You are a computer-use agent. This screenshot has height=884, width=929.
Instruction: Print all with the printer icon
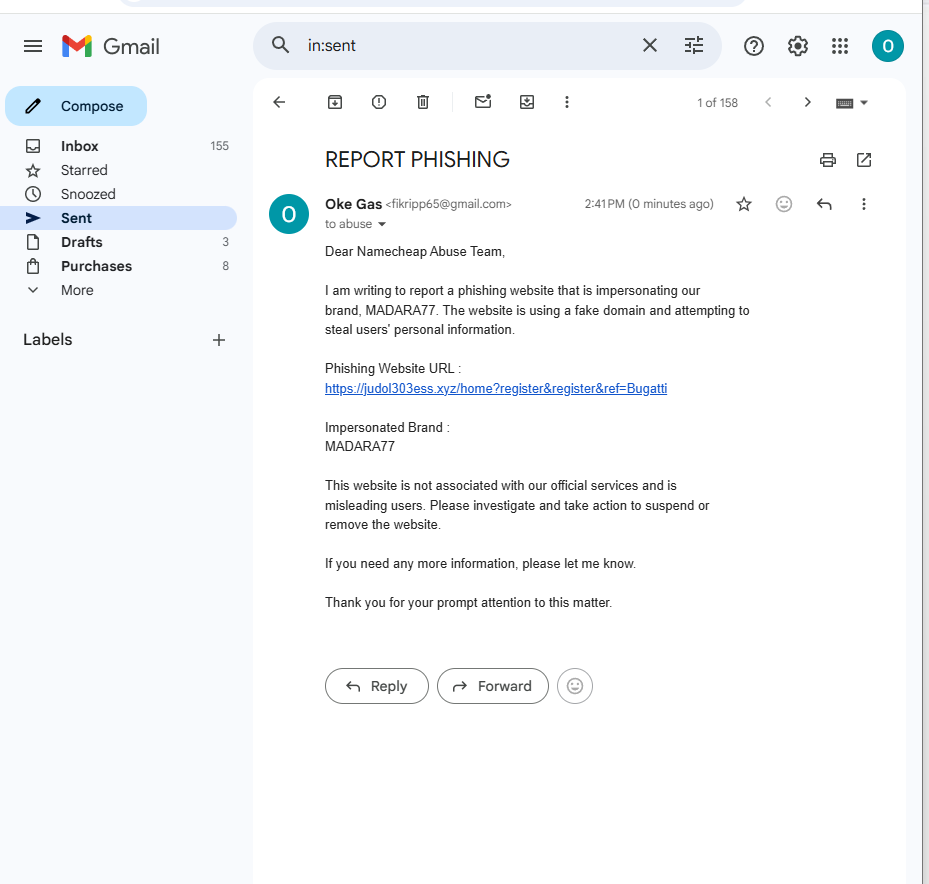pos(828,160)
